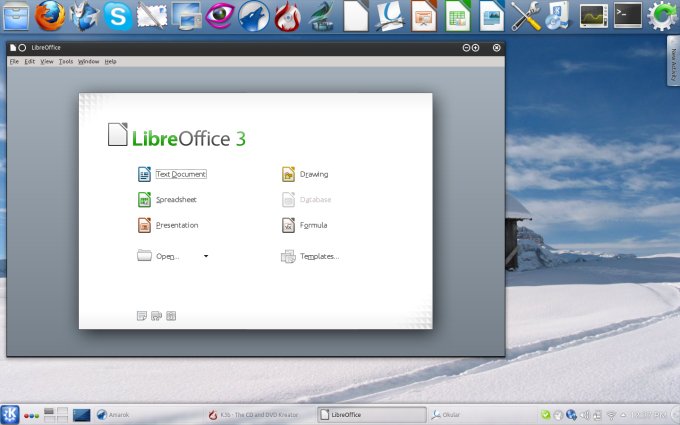Launch the bird on drive icon in dock

tap(321, 17)
